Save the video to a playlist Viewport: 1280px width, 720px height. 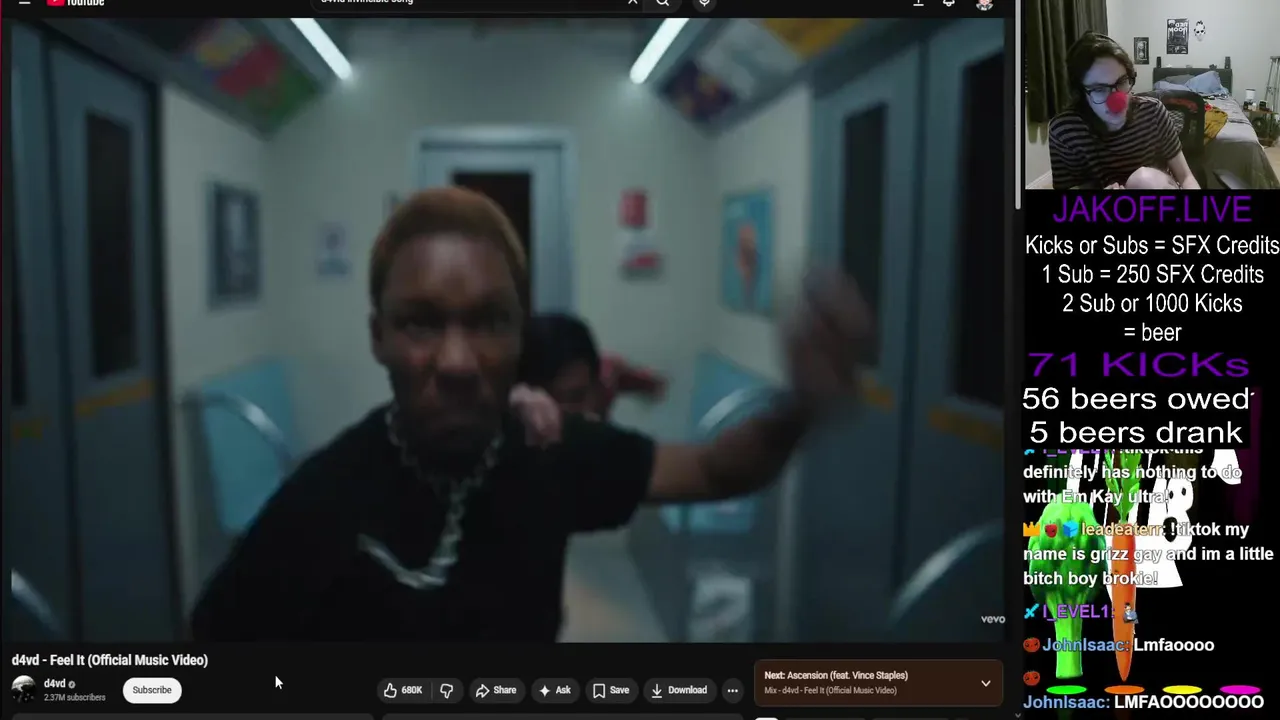coord(611,690)
